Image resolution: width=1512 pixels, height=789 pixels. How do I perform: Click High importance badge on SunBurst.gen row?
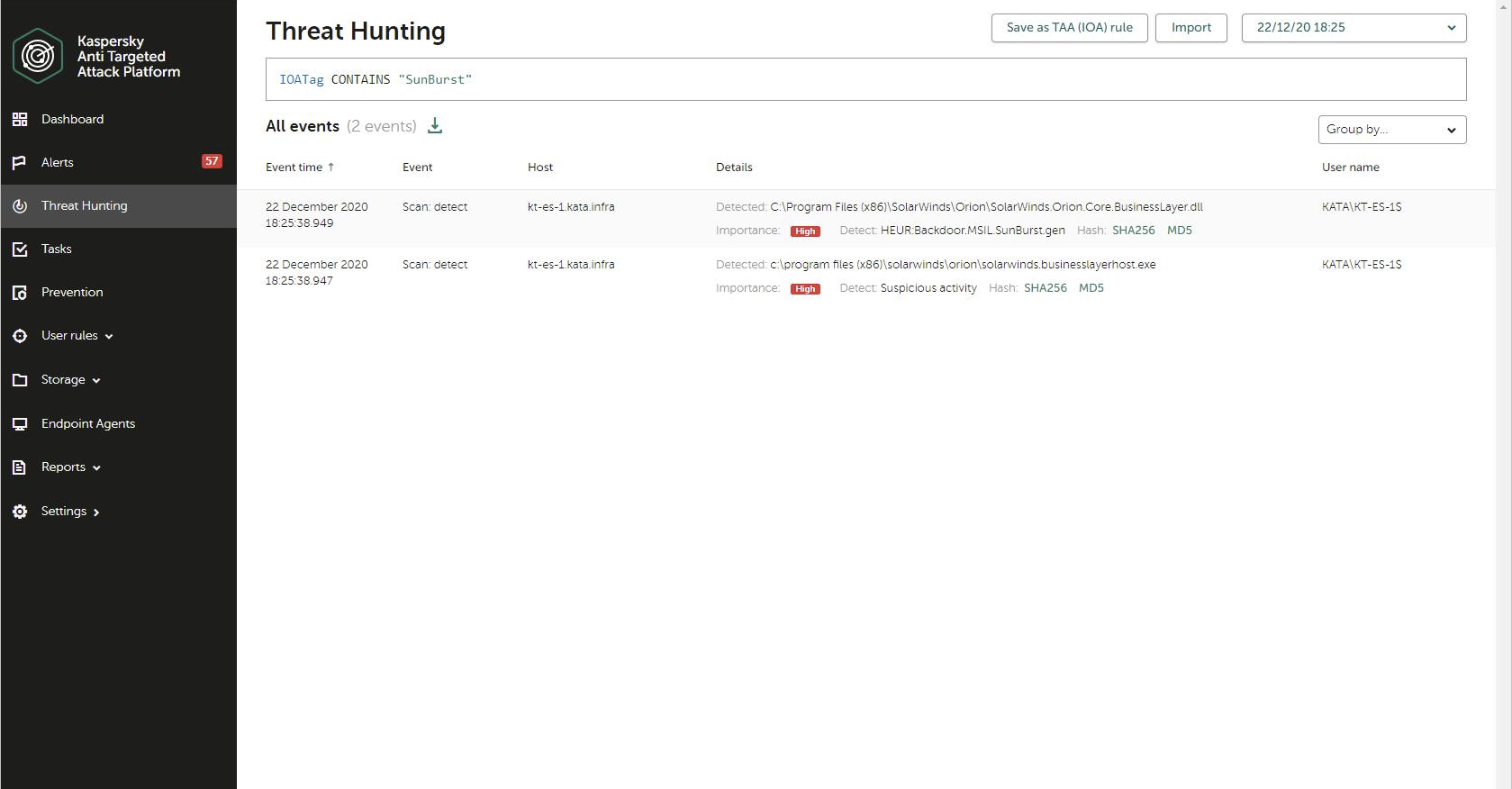[805, 231]
